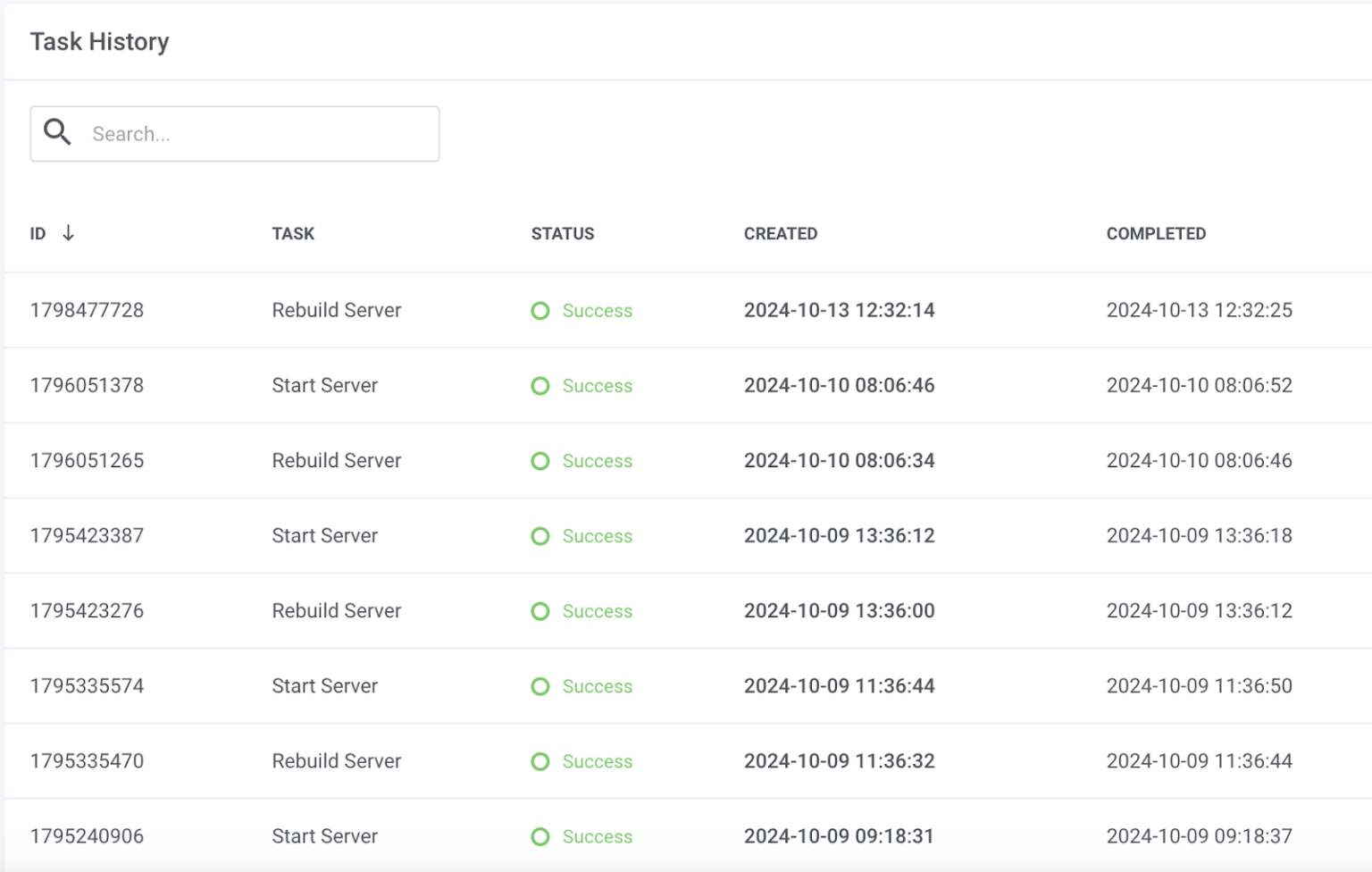
Task: Click the Success indicator on row 1796051265
Action: pos(540,461)
